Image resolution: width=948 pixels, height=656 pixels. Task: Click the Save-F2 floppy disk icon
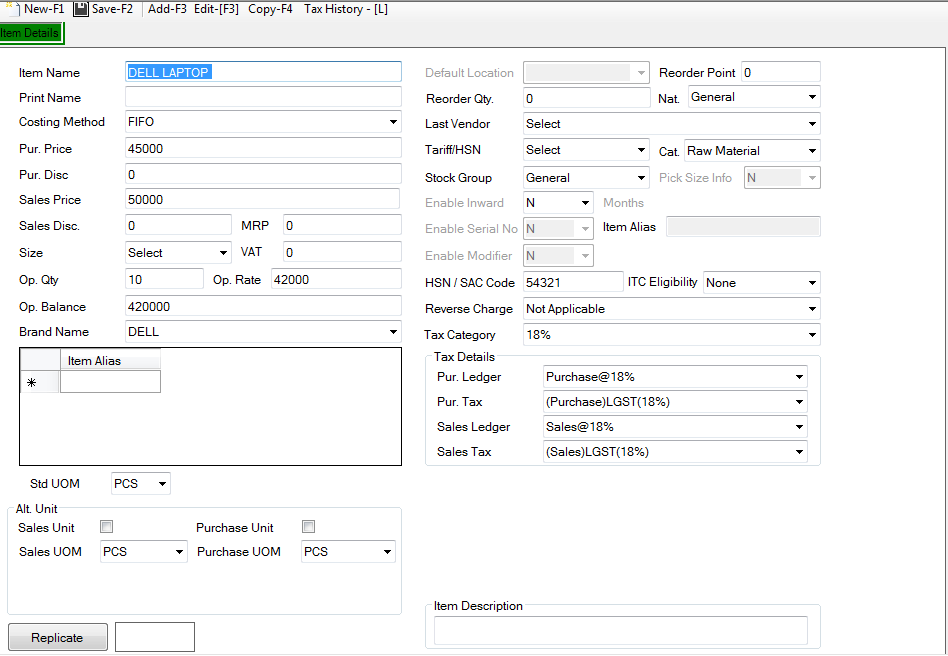tap(81, 9)
